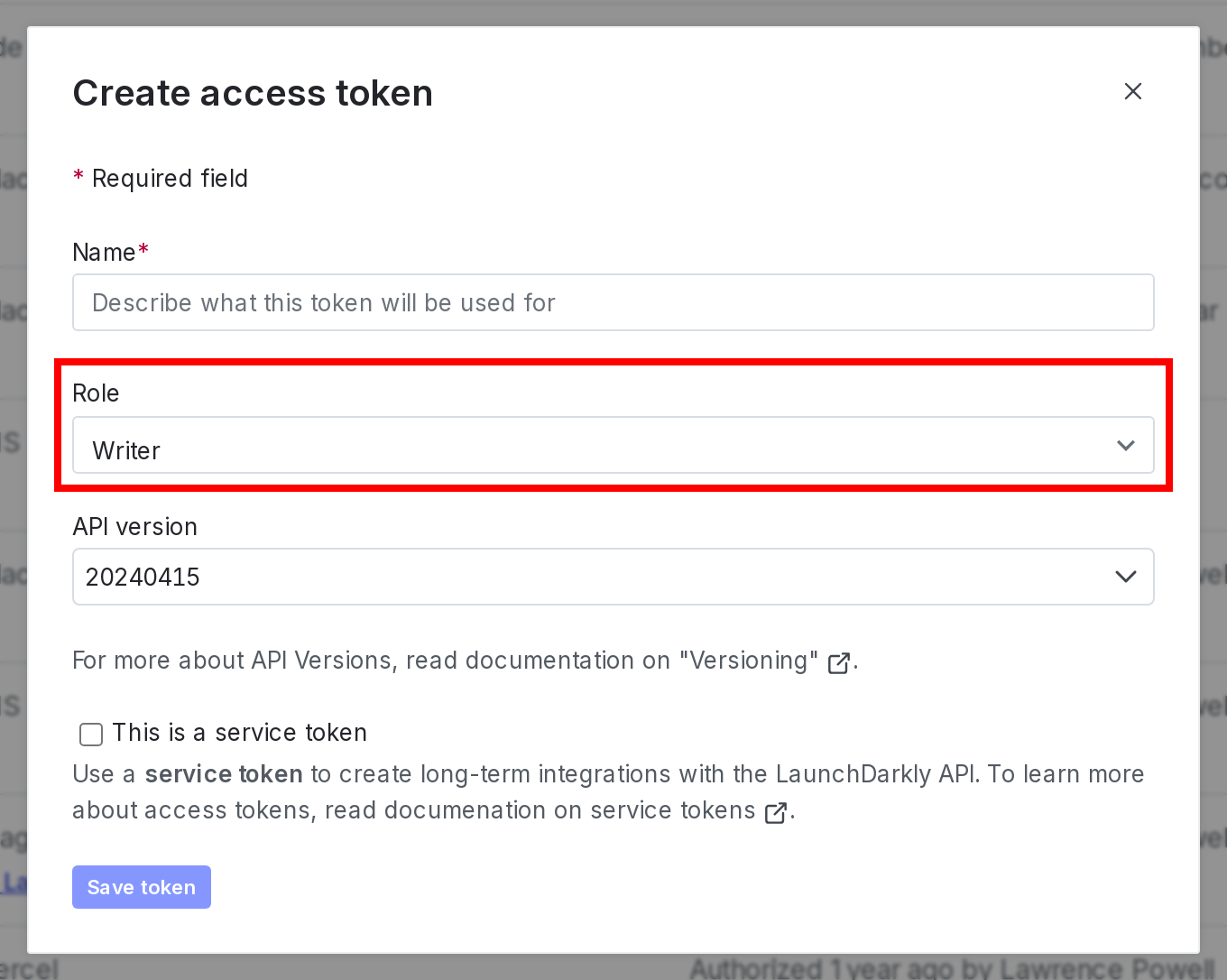The width and height of the screenshot is (1227, 980).
Task: Open the Role selector showing Writer
Action: (613, 445)
